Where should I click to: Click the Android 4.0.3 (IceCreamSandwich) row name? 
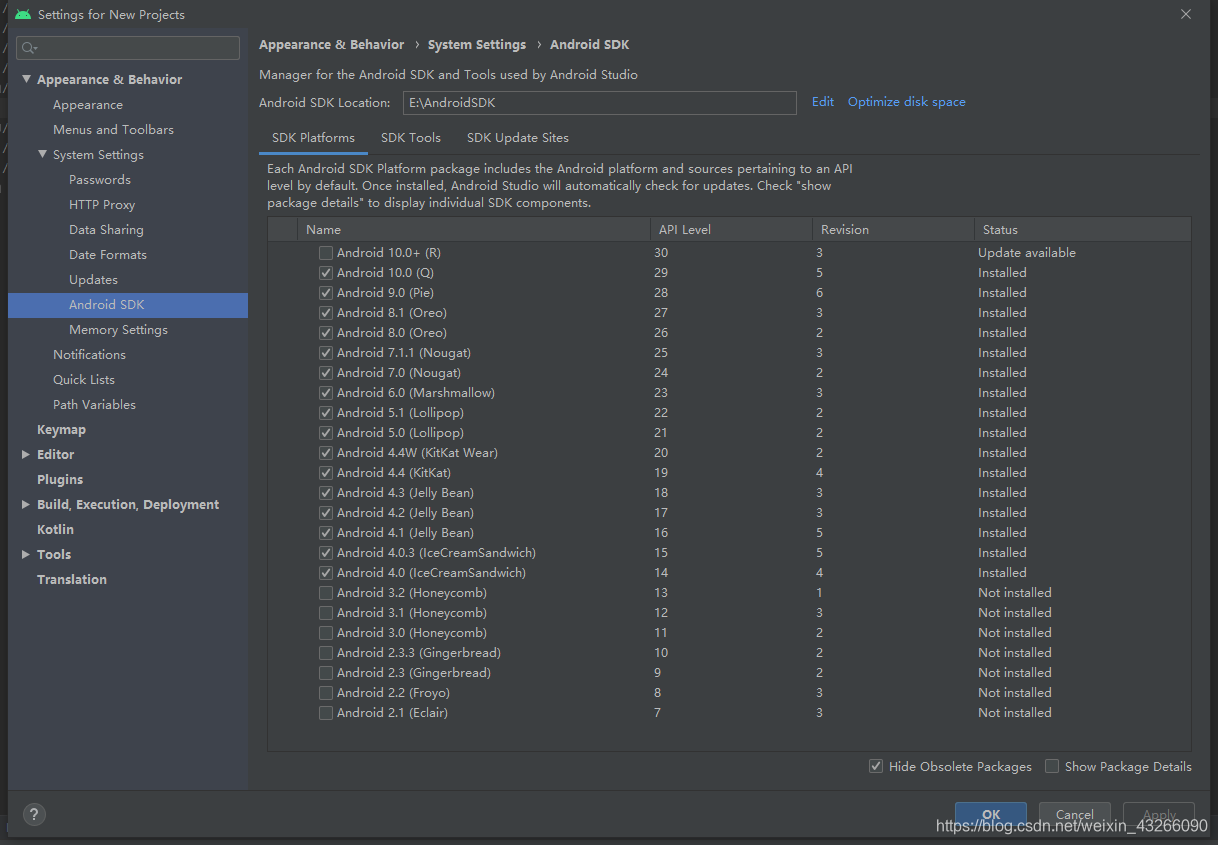point(436,553)
